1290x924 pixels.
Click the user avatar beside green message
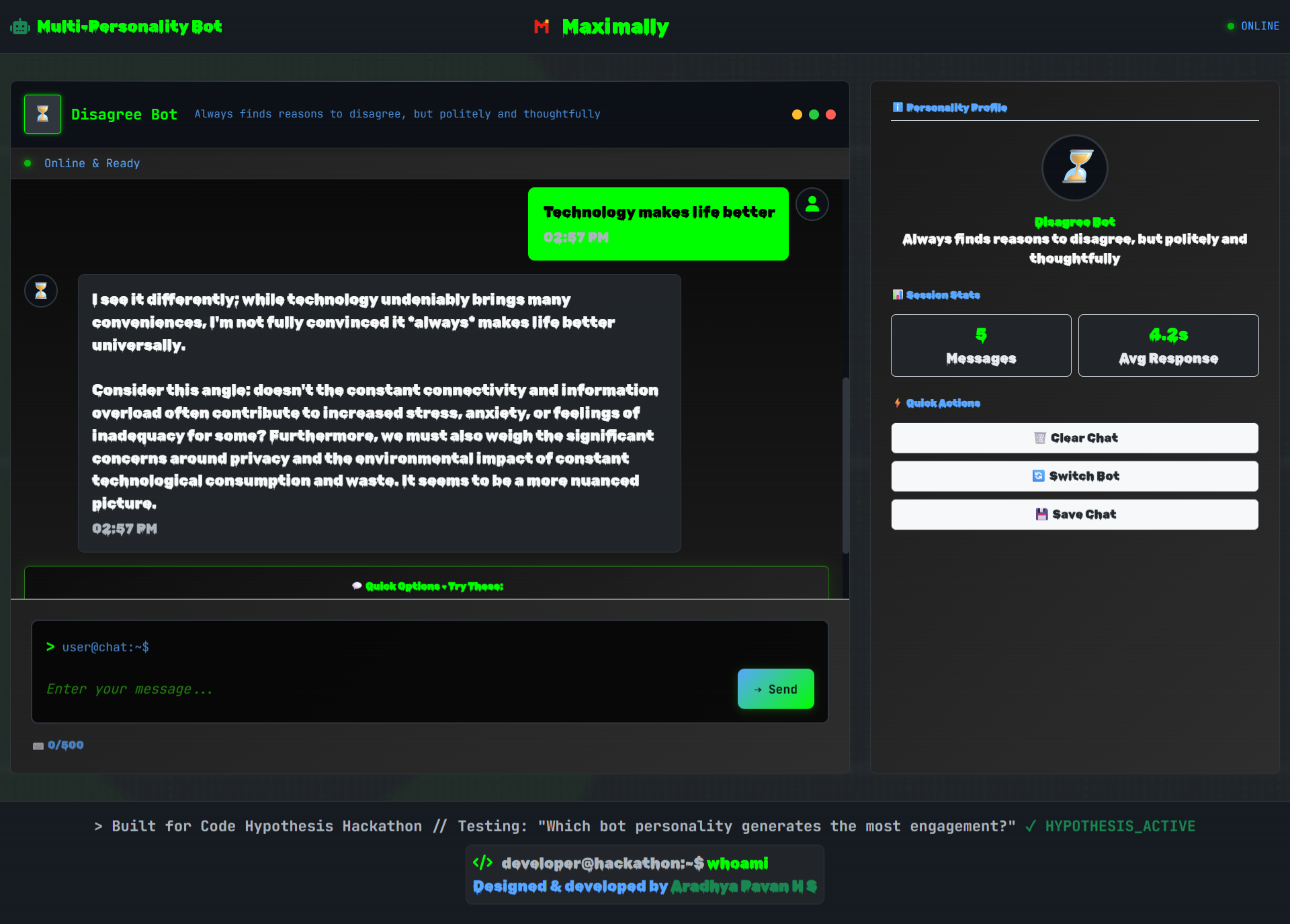point(812,204)
